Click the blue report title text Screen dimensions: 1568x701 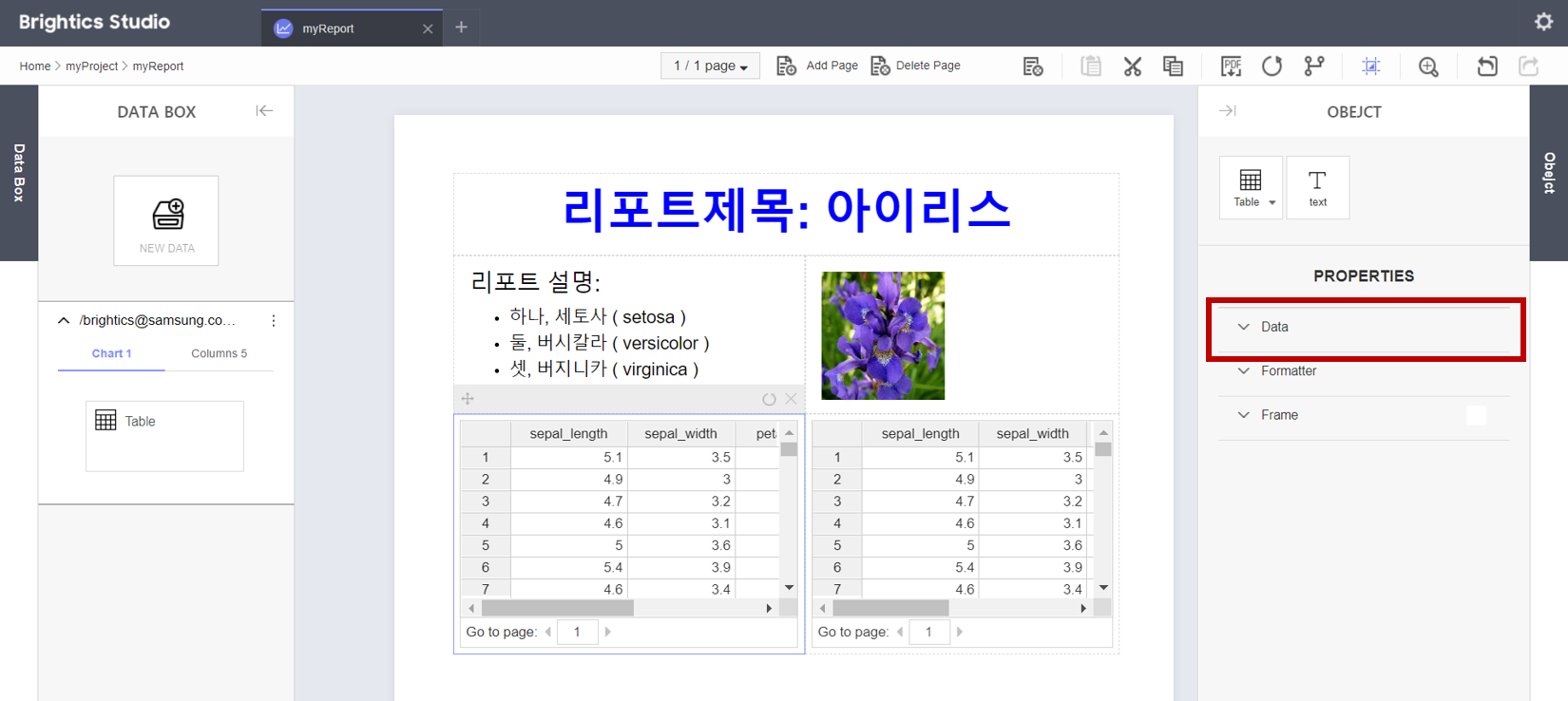pos(786,210)
